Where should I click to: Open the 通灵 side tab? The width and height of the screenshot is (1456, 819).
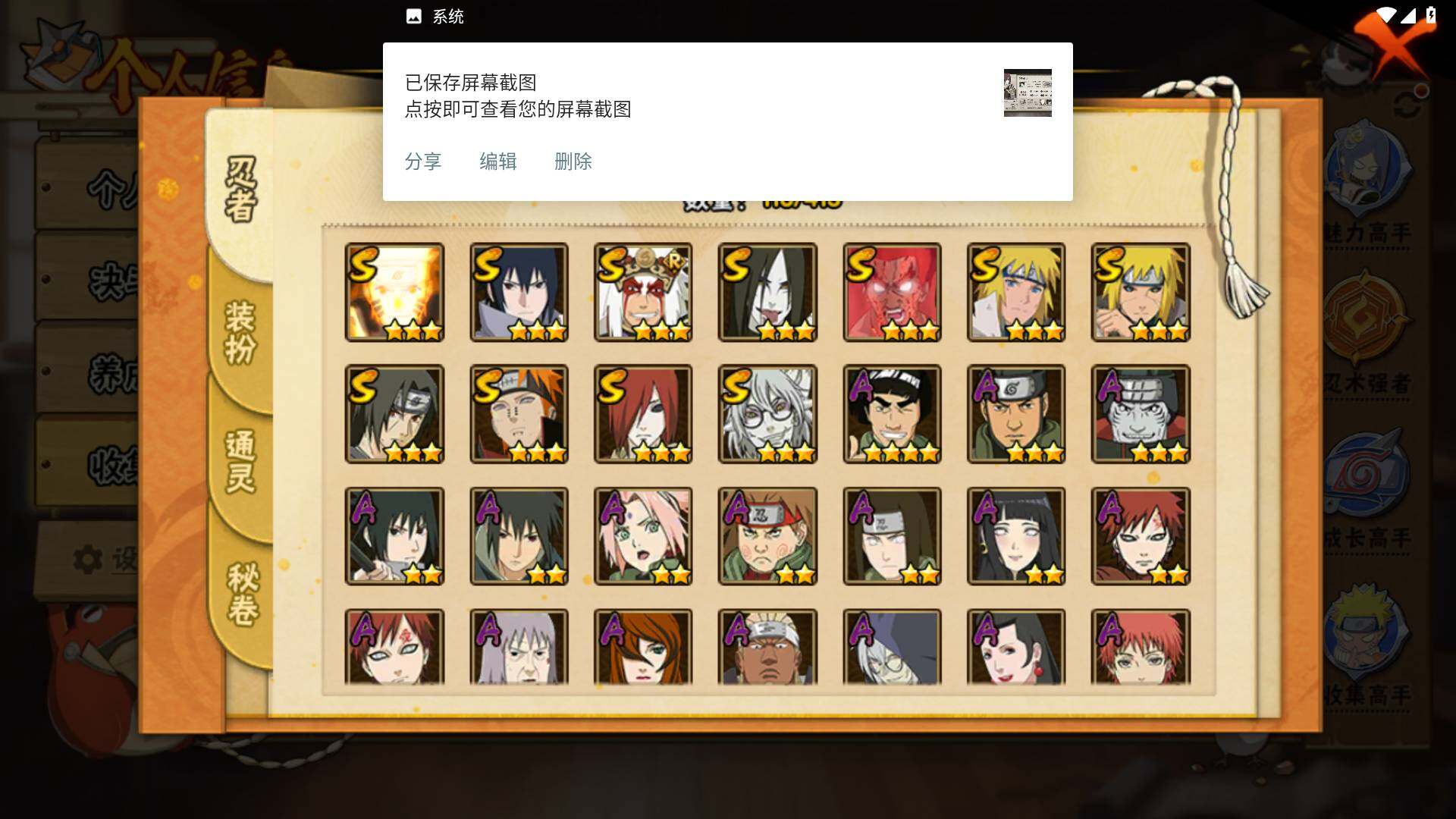coord(241,461)
